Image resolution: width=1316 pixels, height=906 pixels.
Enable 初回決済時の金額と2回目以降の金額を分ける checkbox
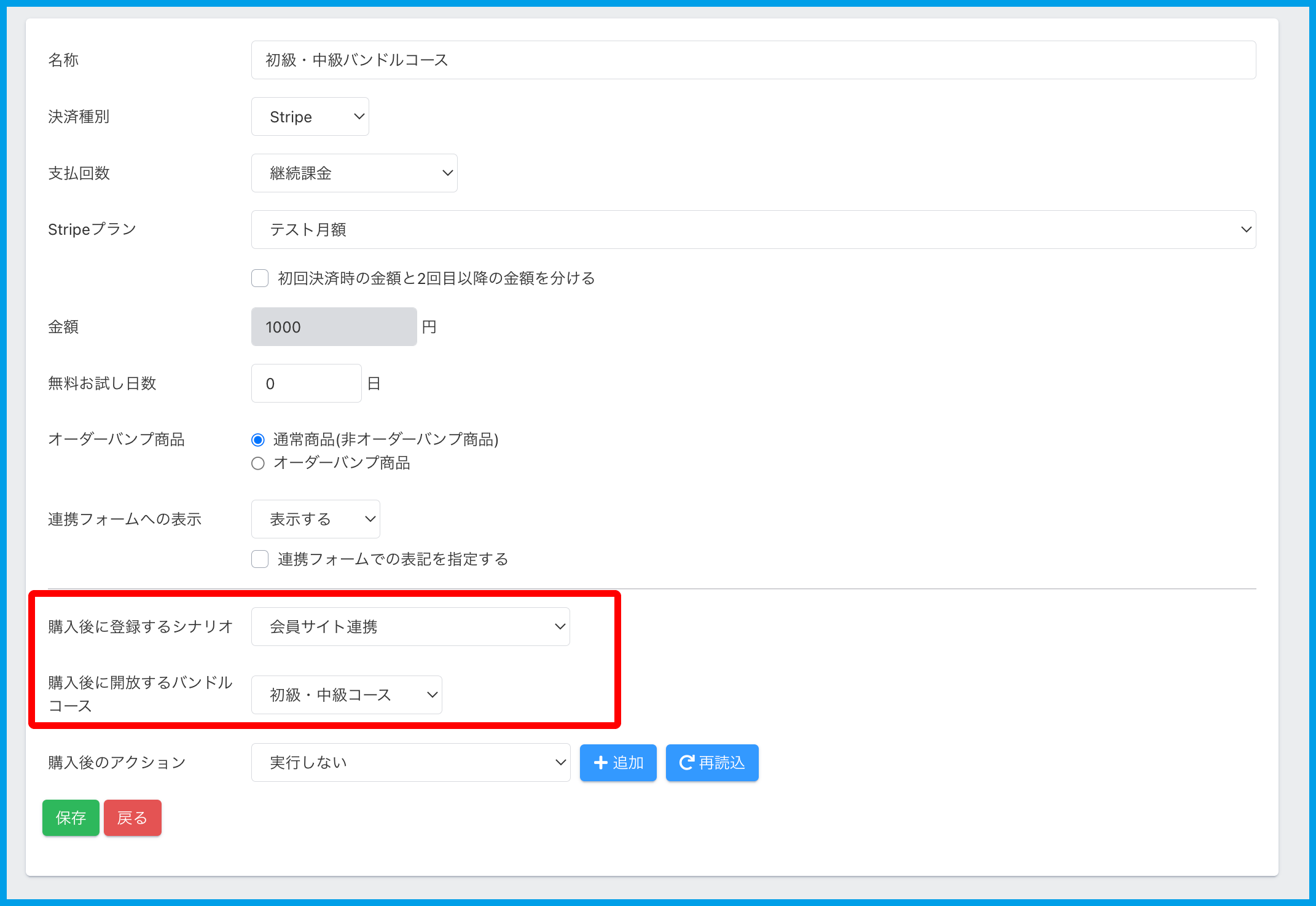coord(260,278)
